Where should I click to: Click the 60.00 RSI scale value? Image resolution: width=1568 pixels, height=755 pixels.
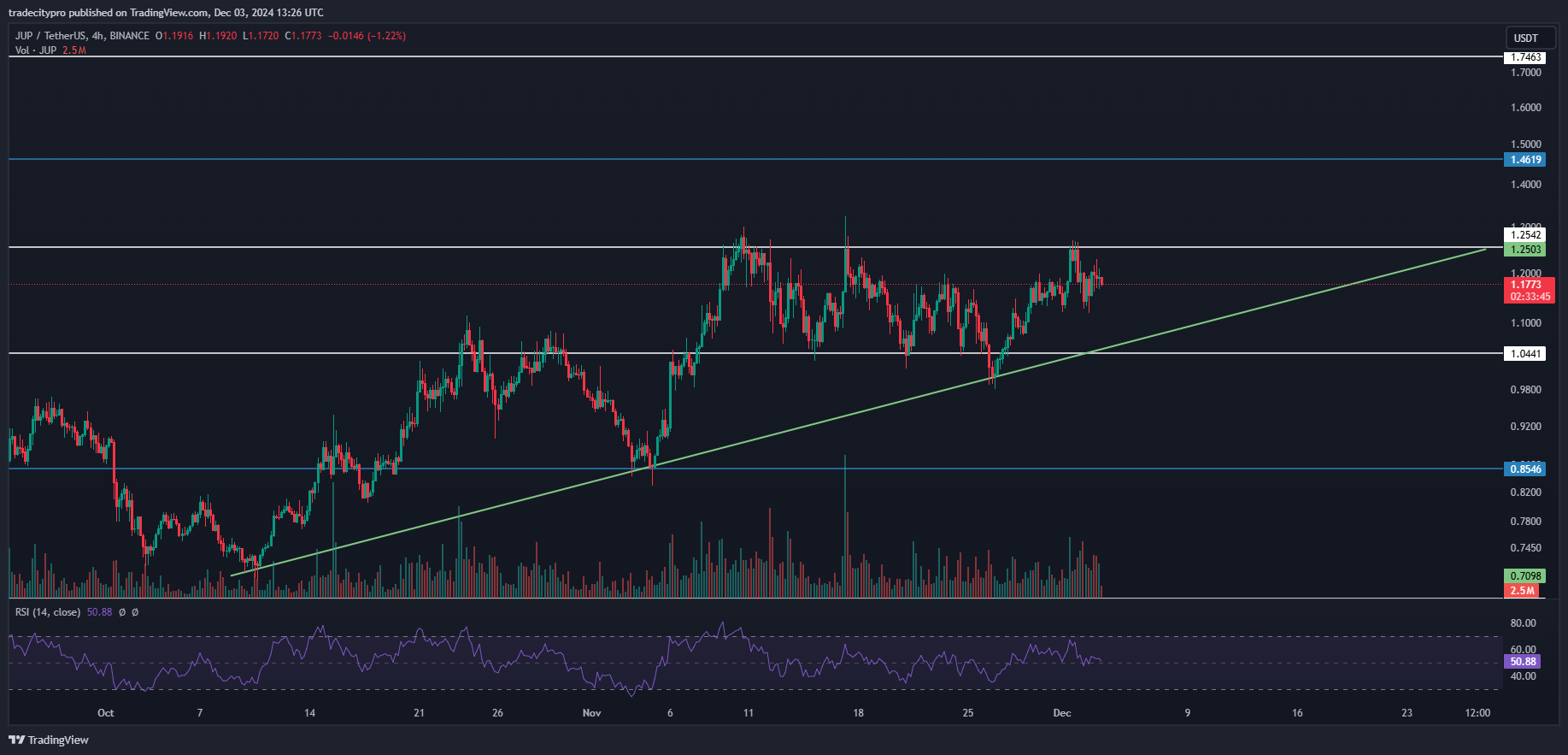click(x=1523, y=650)
